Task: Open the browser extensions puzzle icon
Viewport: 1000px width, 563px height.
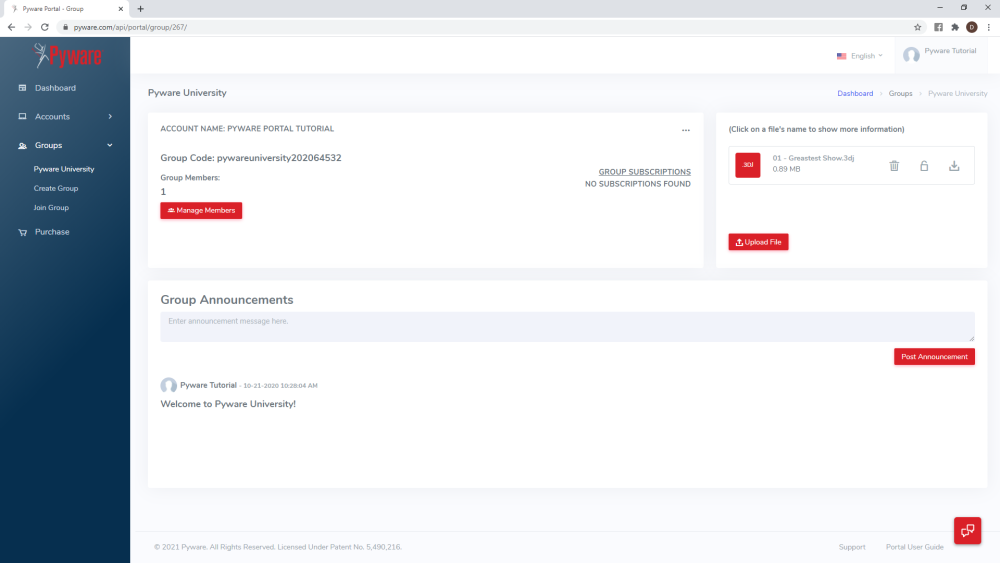Action: coord(955,27)
